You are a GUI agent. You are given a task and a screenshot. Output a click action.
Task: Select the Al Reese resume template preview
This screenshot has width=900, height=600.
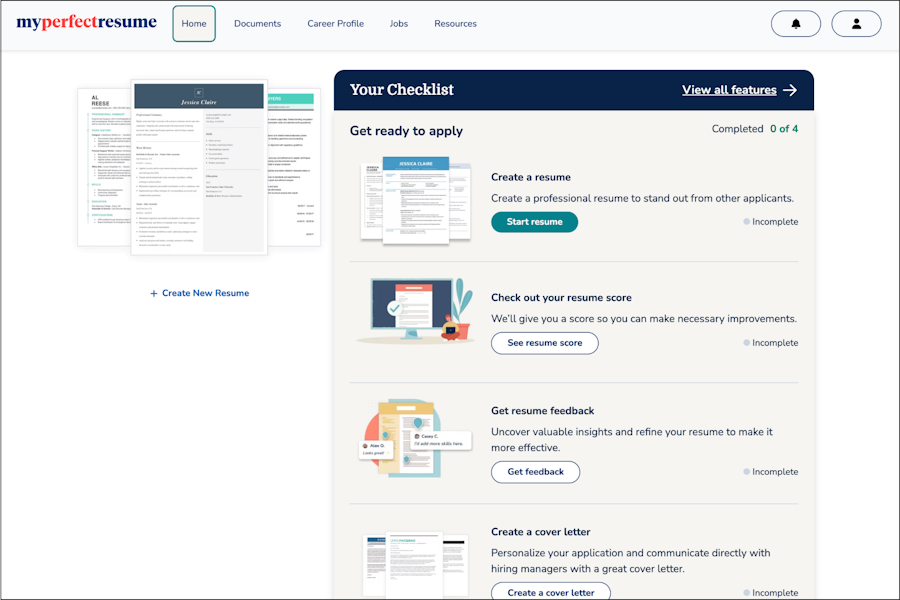[x=105, y=167]
